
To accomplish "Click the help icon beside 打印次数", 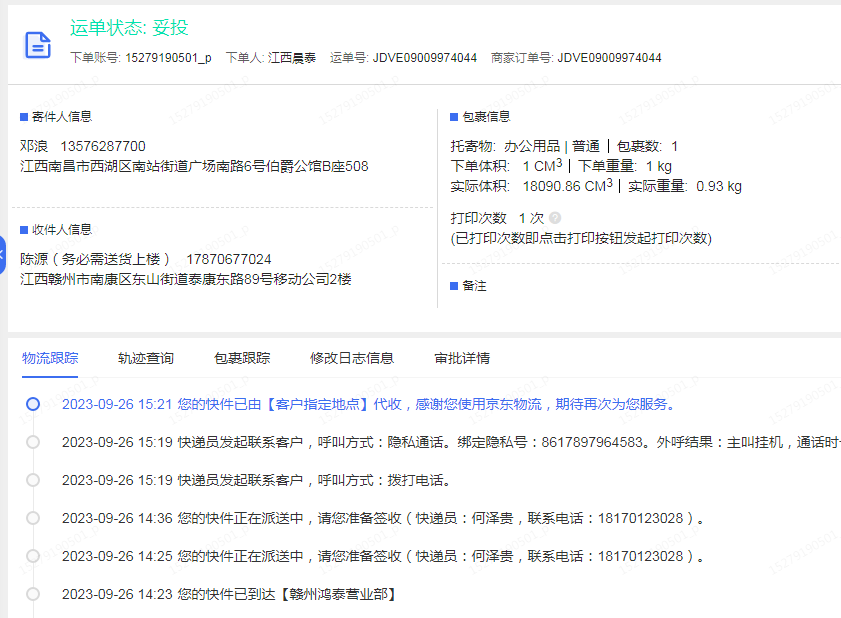I will (x=555, y=218).
